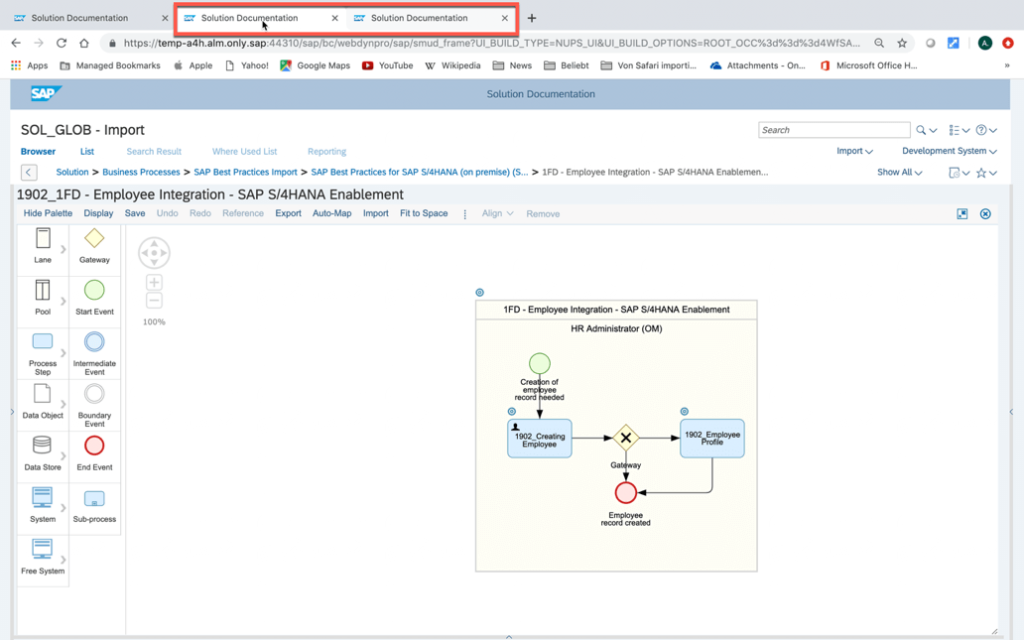Viewport: 1024px width, 640px height.
Task: Click Export in the diagram toolbar
Action: point(288,214)
